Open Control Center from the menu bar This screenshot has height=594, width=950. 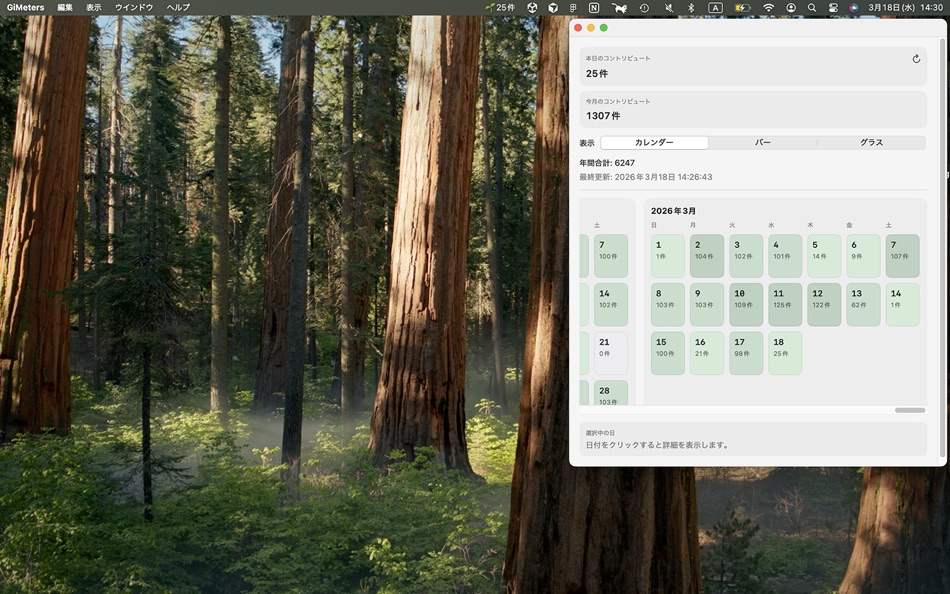pos(834,7)
